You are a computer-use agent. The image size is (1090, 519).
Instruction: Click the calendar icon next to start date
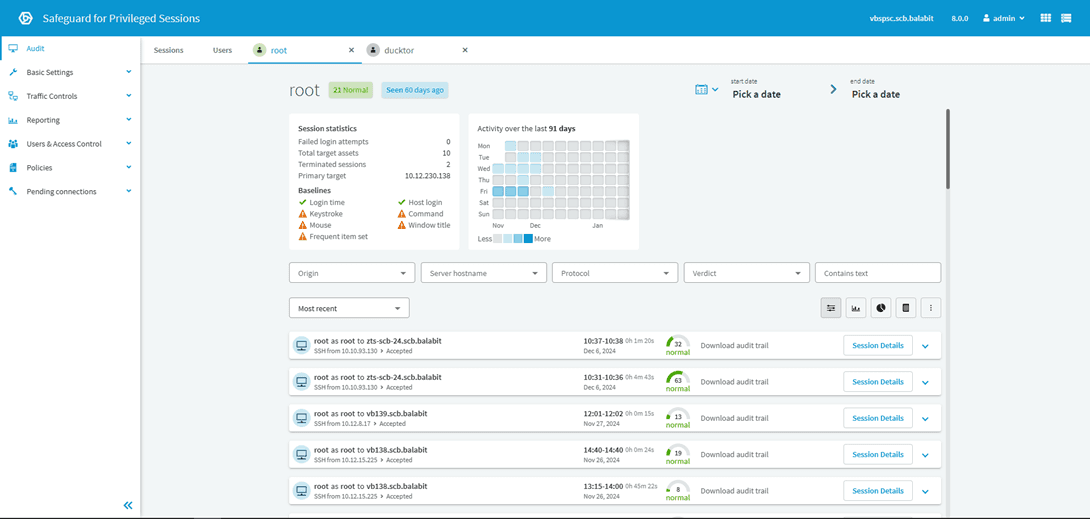(701, 90)
